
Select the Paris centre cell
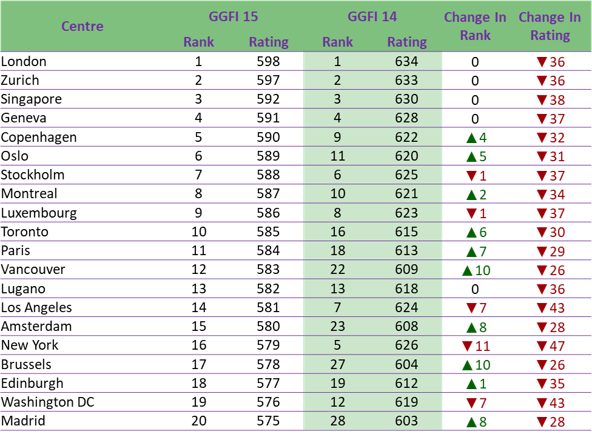[x=15, y=251]
